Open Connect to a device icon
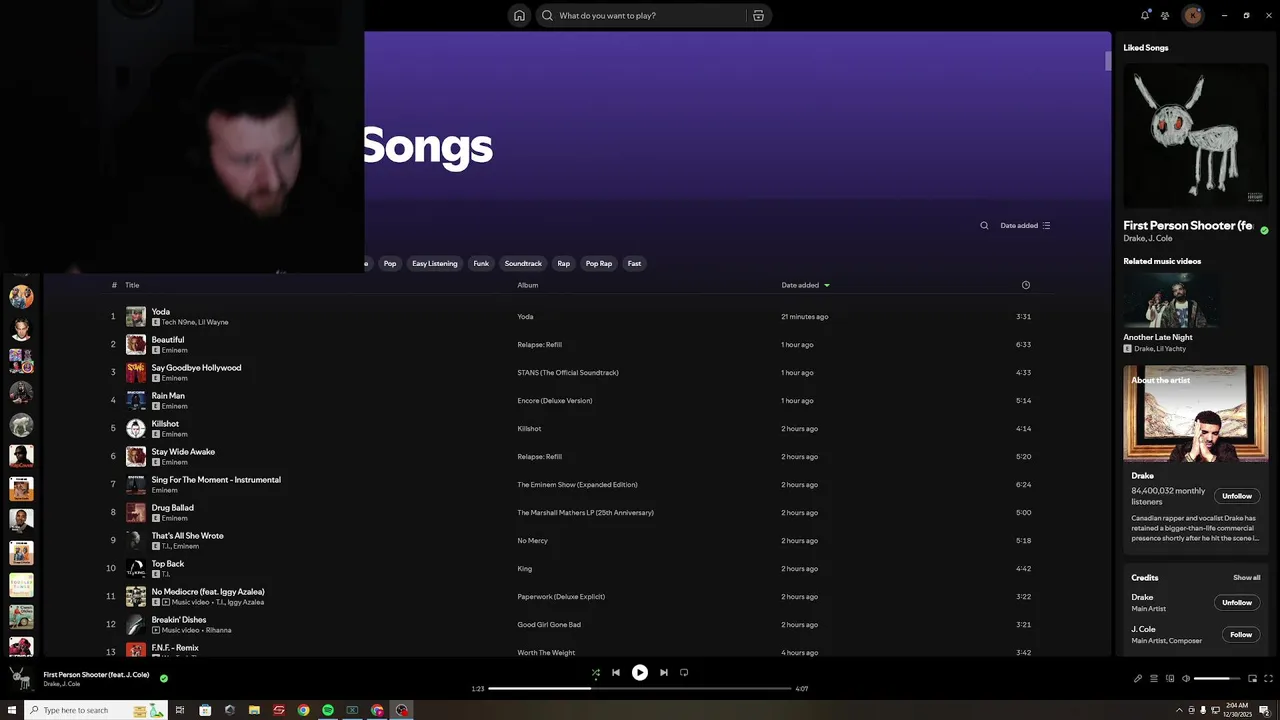Image resolution: width=1280 pixels, height=720 pixels. (1169, 678)
